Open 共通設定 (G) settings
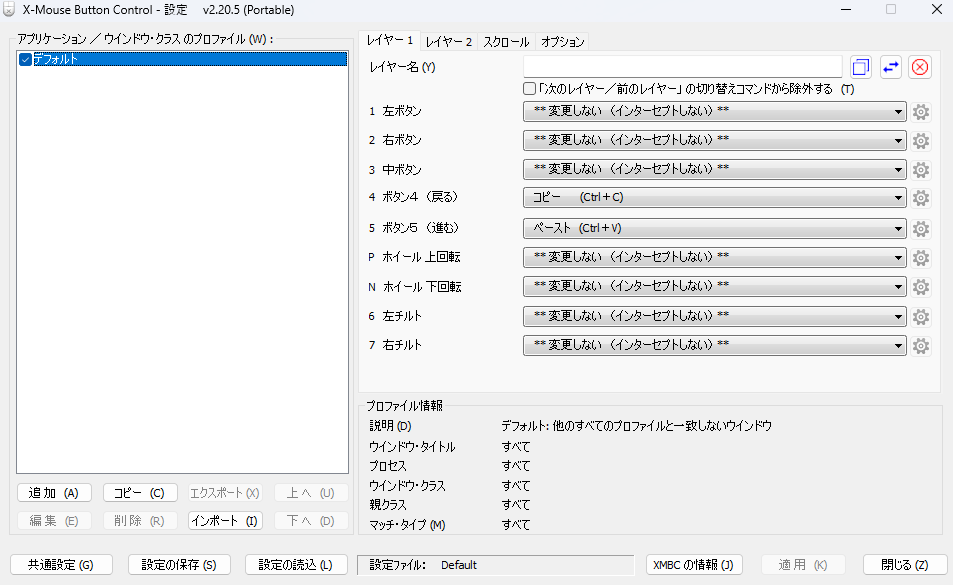Viewport: 953px width, 585px height. tap(61, 564)
